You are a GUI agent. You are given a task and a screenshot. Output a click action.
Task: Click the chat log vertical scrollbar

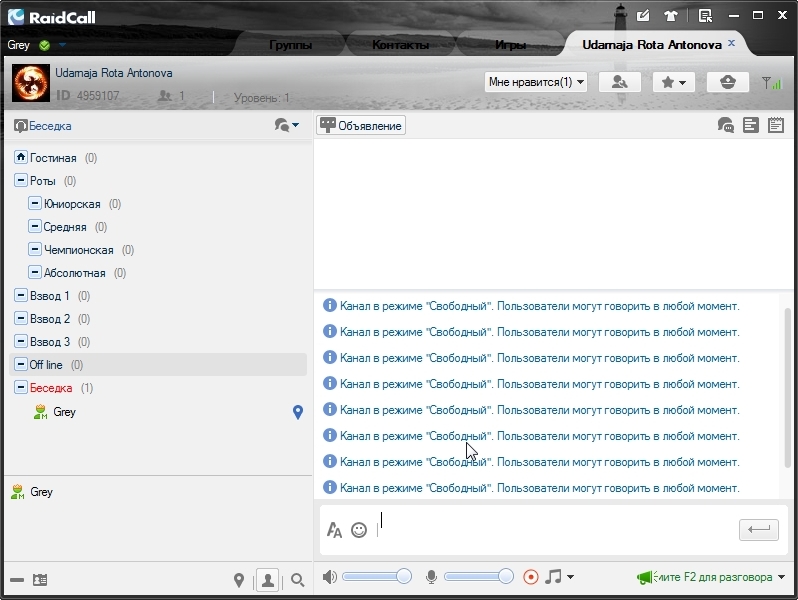pos(787,387)
